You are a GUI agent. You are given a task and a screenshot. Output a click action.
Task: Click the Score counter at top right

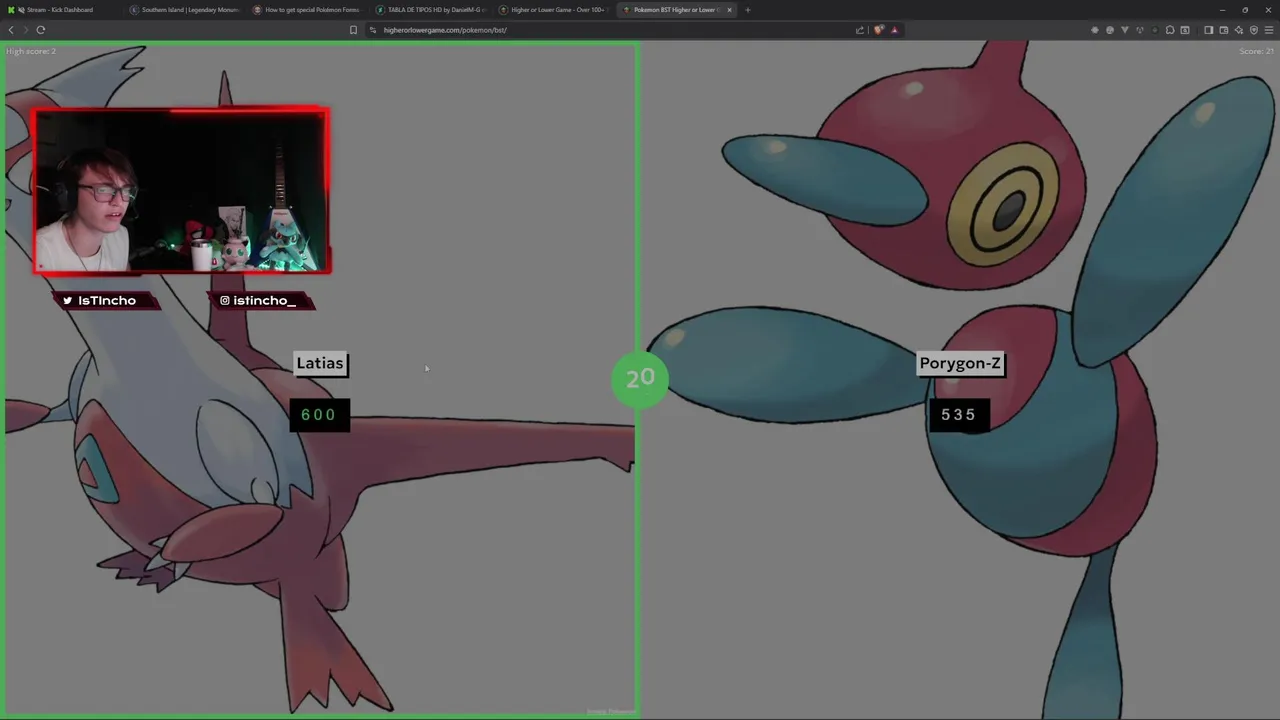coord(1256,51)
